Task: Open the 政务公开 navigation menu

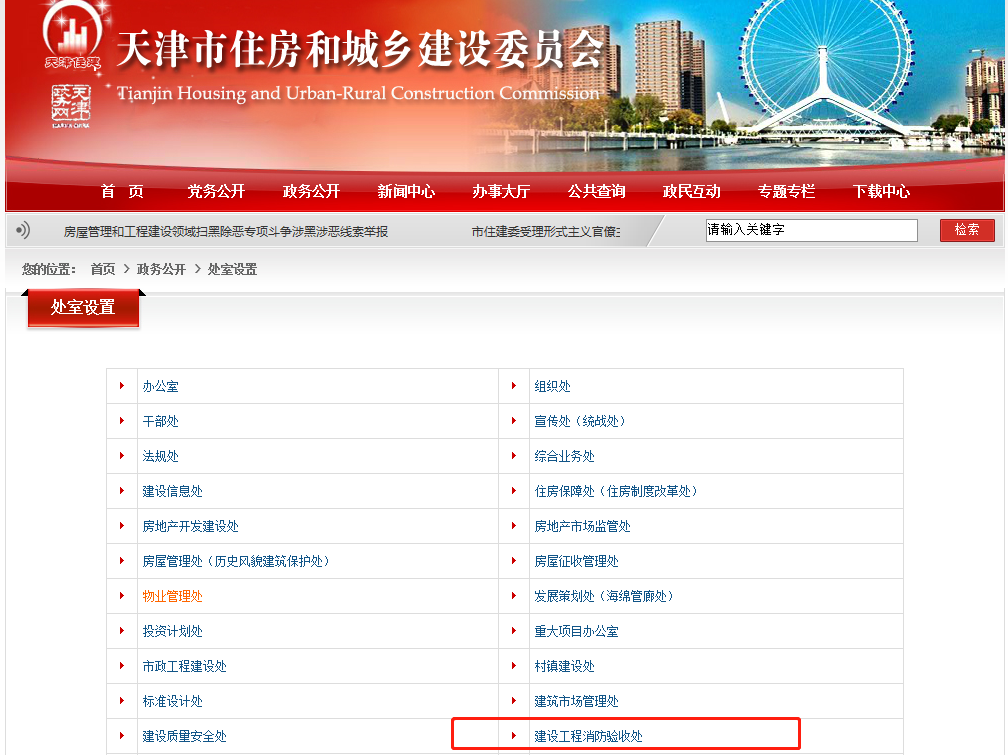Action: tap(311, 191)
